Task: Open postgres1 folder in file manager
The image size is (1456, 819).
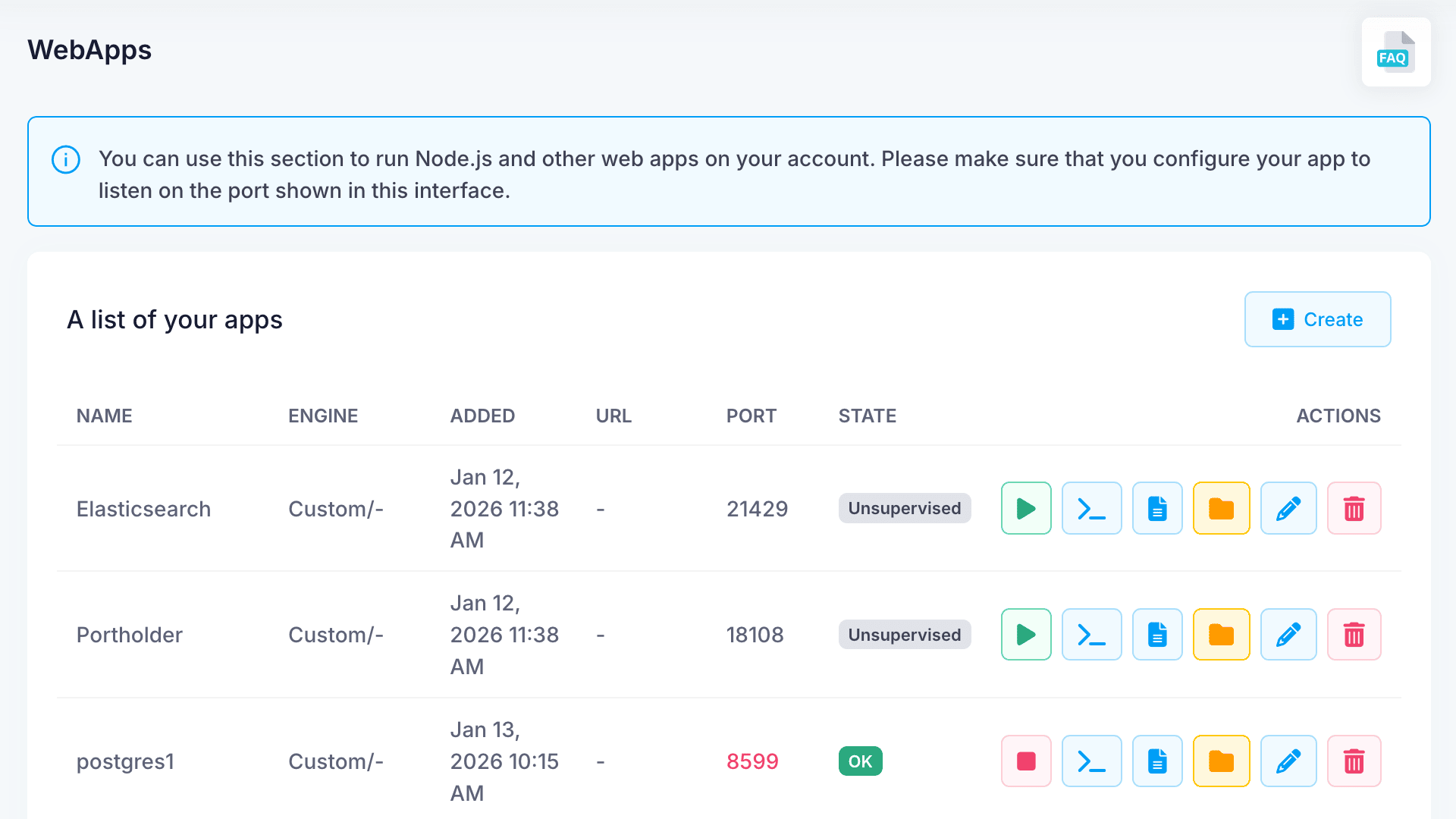Action: tap(1221, 761)
